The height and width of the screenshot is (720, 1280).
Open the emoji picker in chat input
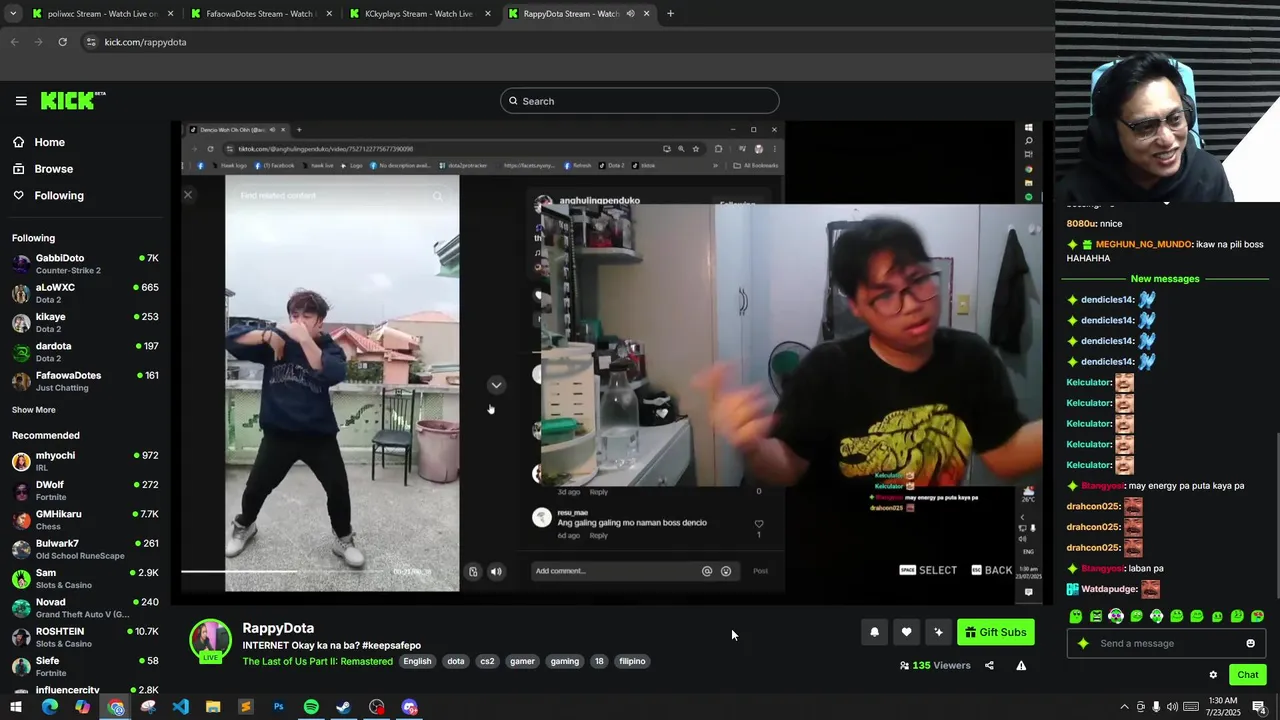(1250, 643)
